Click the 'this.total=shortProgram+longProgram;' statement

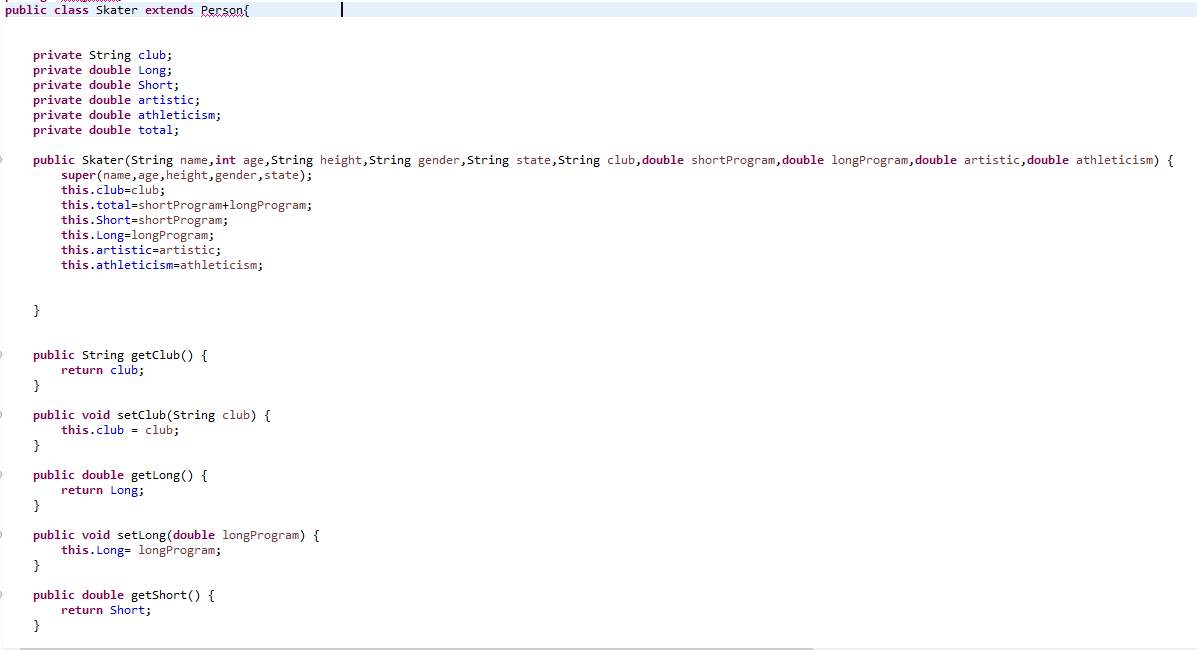[186, 205]
